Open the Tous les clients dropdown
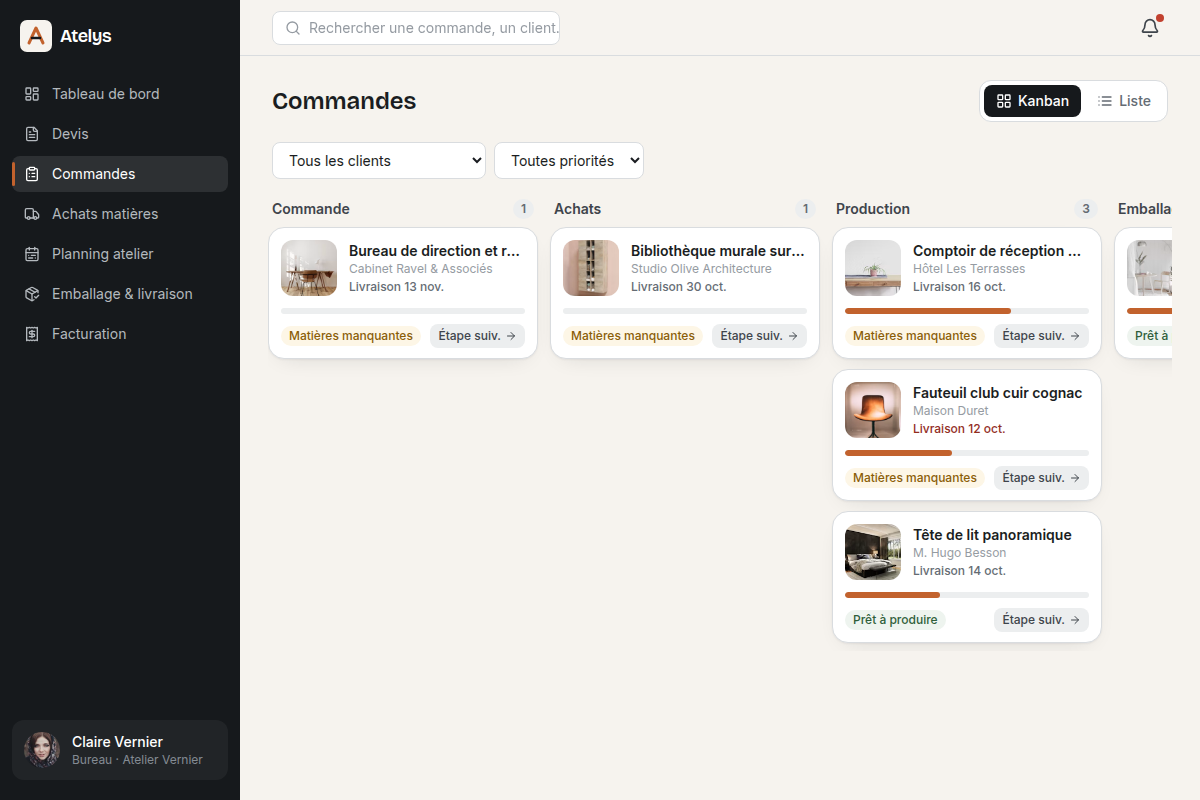 tap(379, 161)
